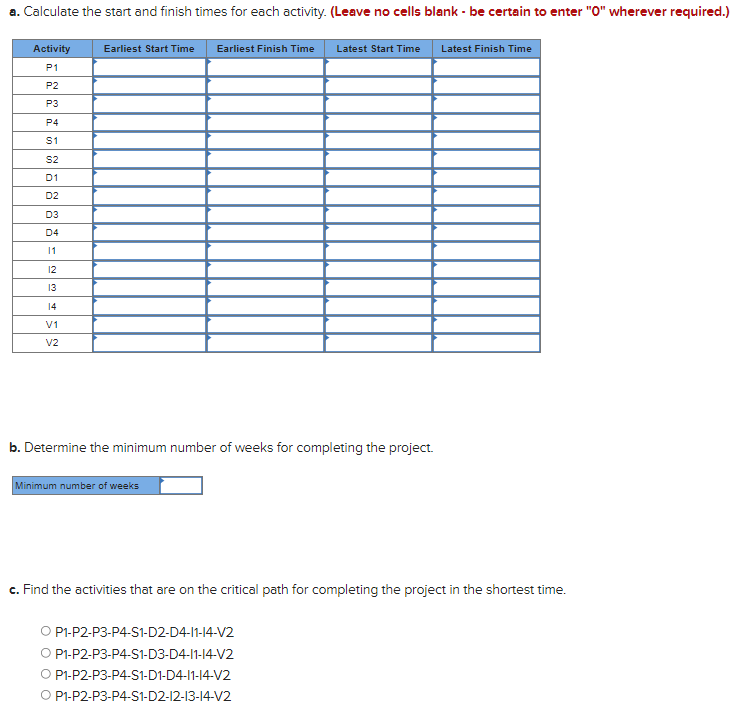Click I2 Latest Finish Time cell
The height and width of the screenshot is (721, 753).
tap(486, 269)
